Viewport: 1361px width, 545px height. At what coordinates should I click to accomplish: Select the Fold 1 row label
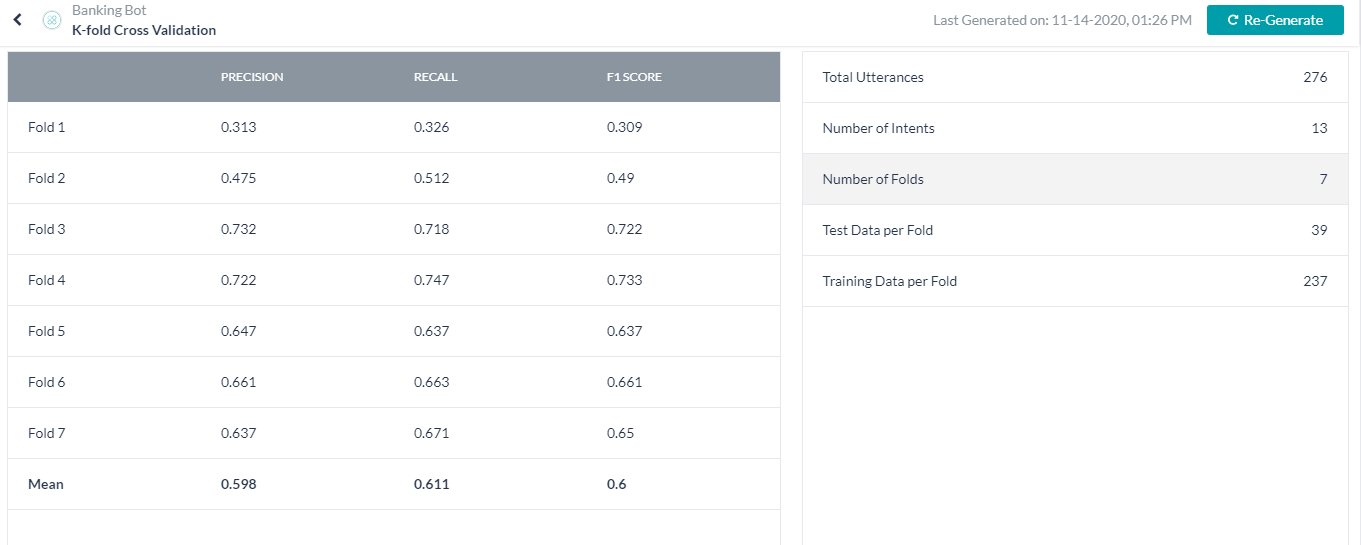tap(47, 127)
